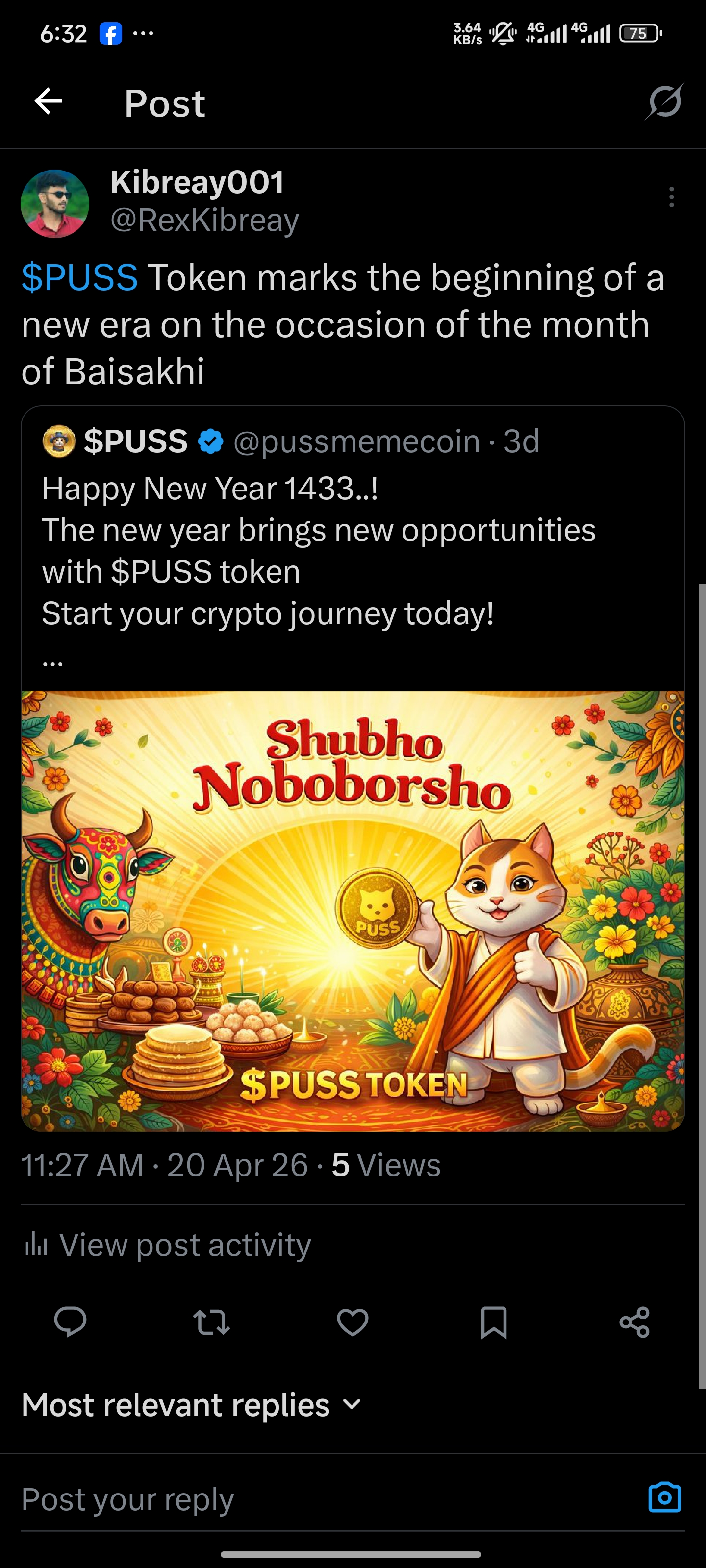Expand Most relevant replies dropdown
Image resolution: width=706 pixels, height=1568 pixels.
coord(192,1405)
